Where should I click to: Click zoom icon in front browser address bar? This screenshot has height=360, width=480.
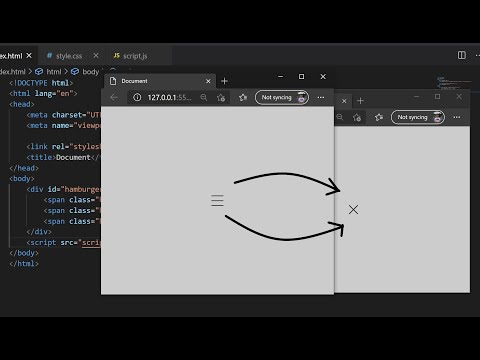[x=204, y=97]
